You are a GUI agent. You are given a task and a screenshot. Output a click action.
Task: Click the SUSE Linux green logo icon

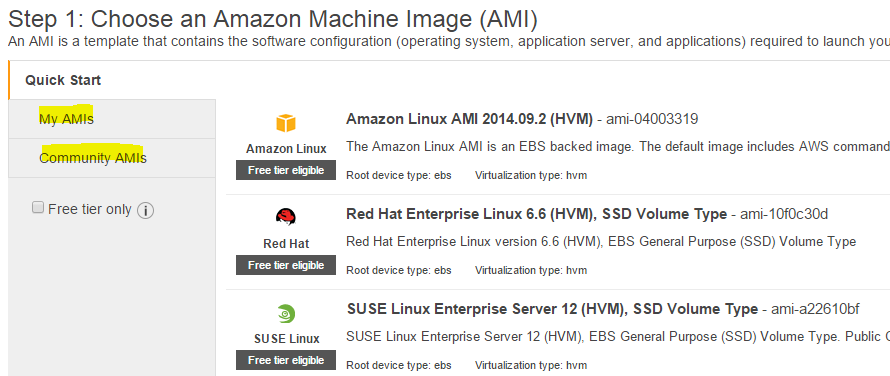[x=286, y=313]
